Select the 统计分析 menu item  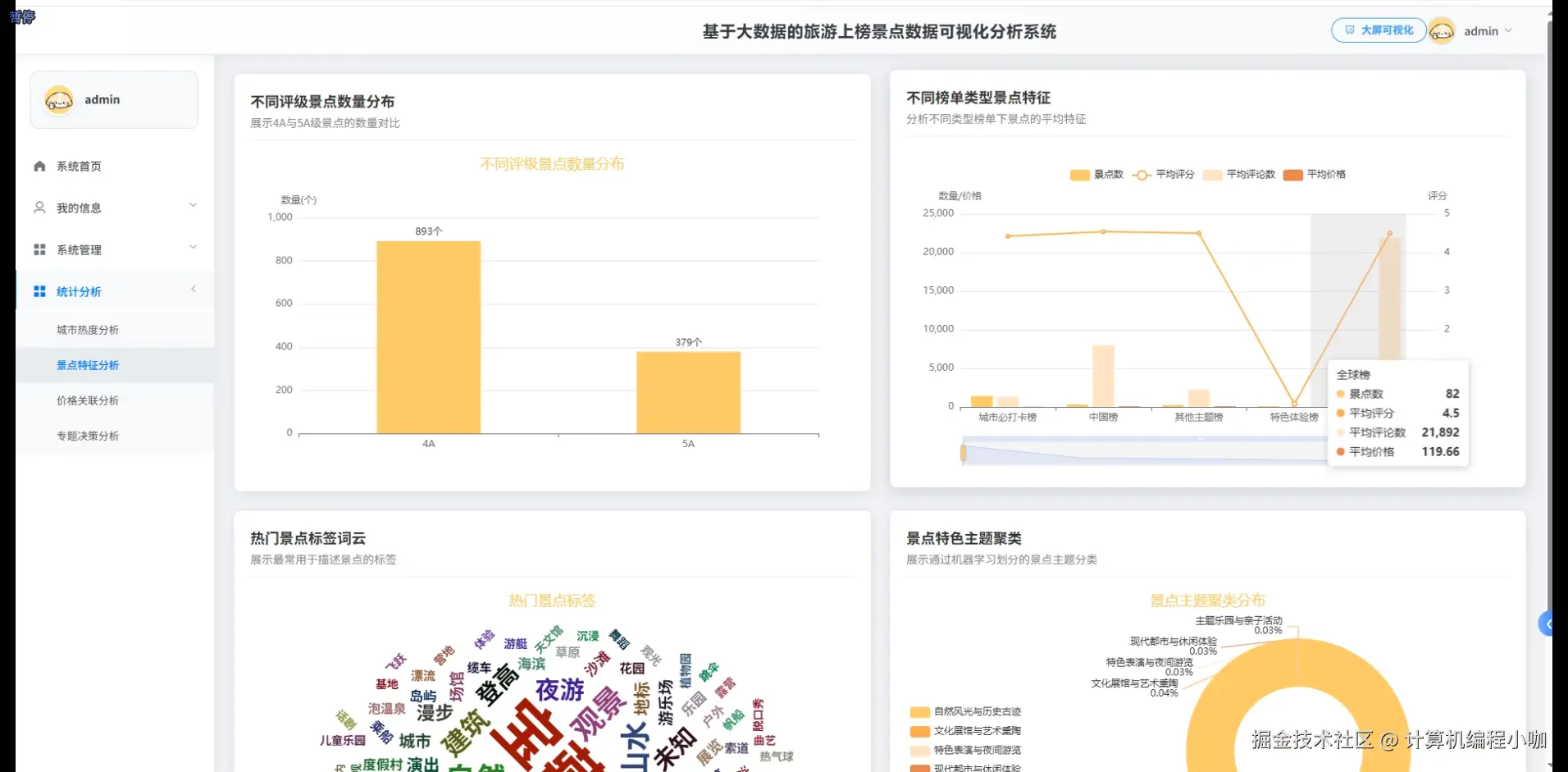(115, 291)
